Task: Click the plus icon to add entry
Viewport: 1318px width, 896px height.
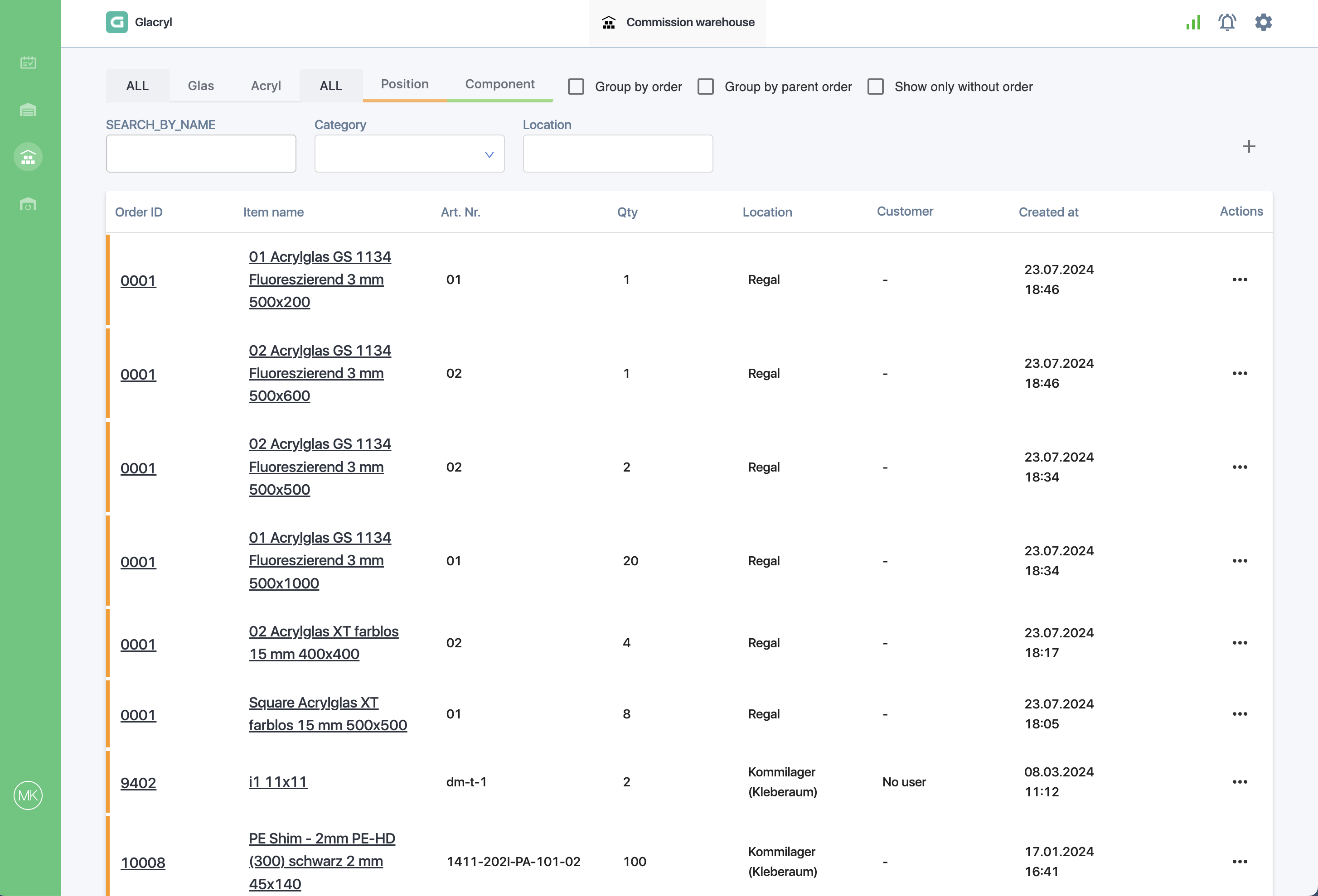Action: 1249,147
